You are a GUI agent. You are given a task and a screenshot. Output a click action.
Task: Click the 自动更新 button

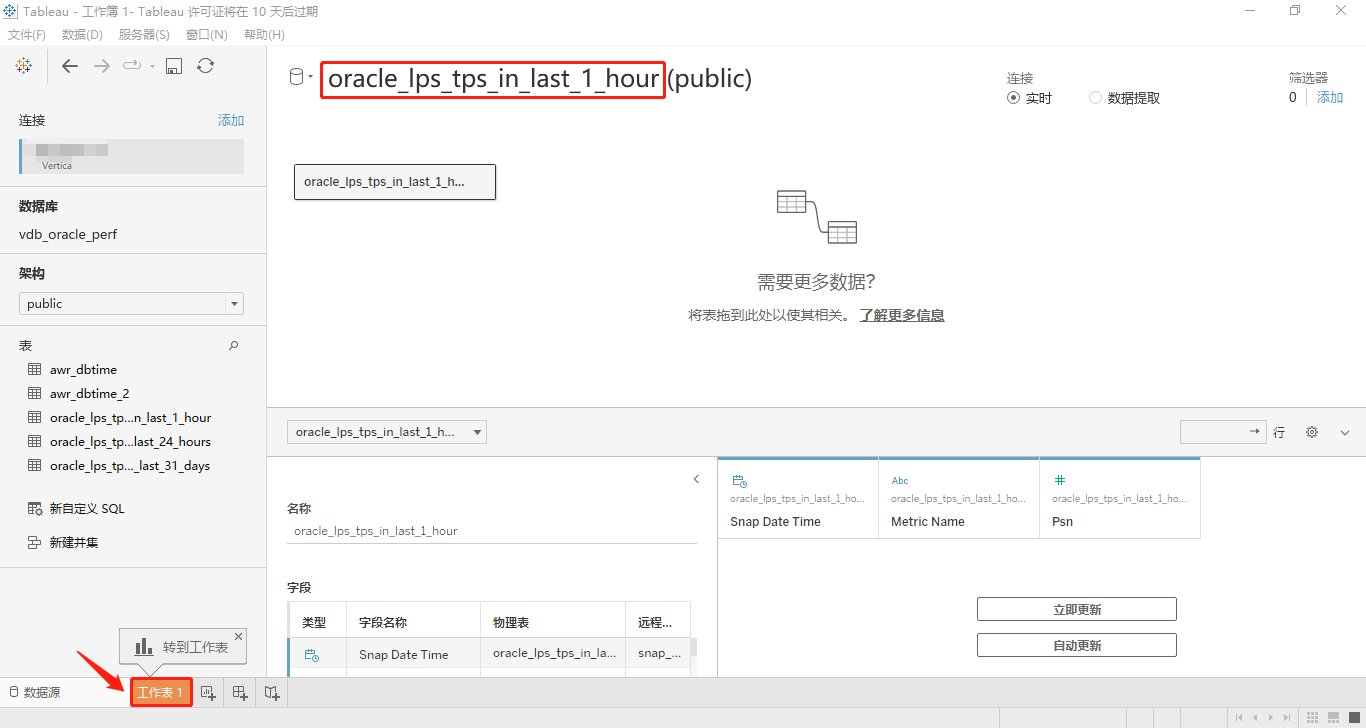[x=1077, y=645]
